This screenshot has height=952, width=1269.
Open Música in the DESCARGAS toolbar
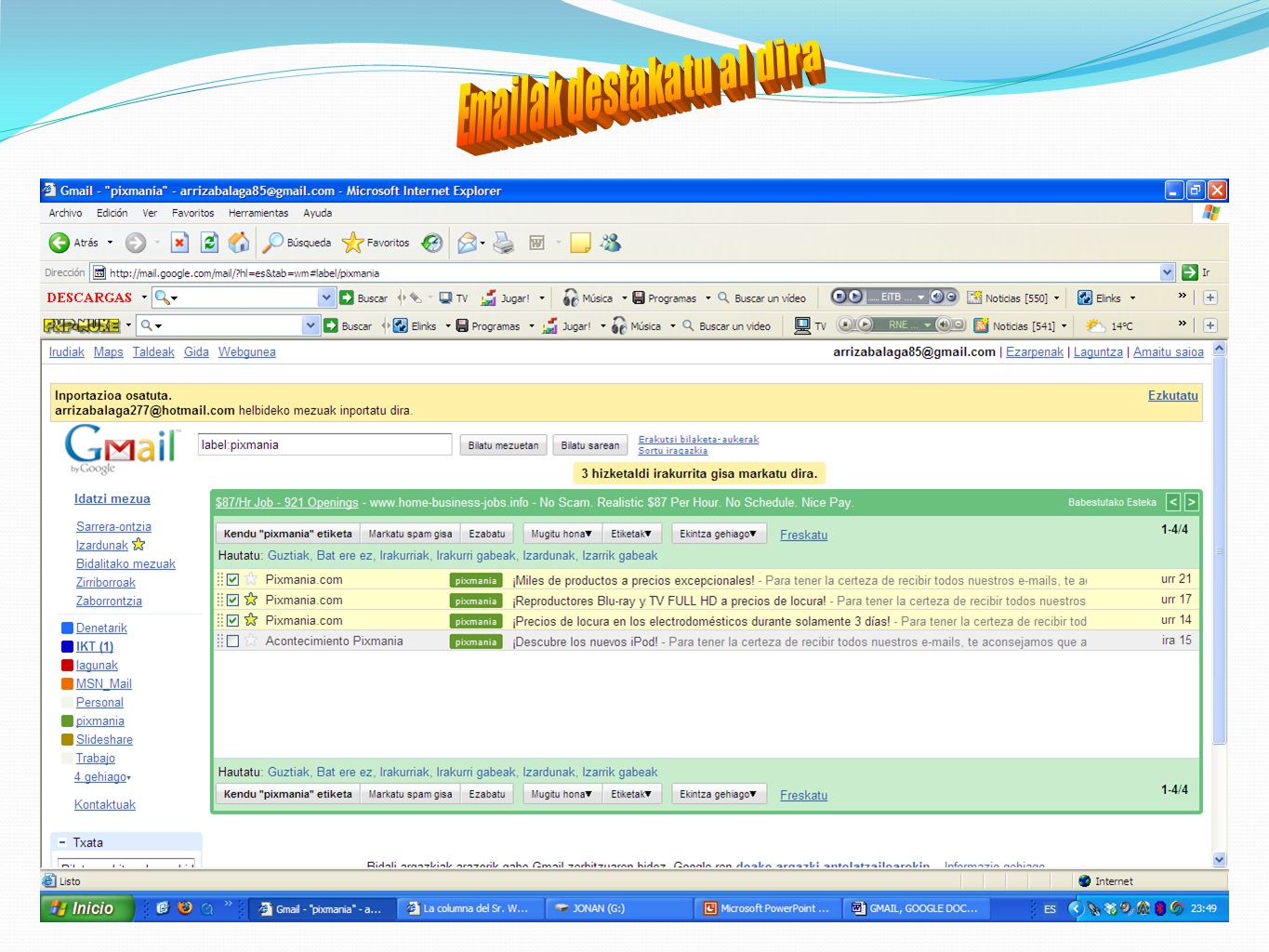588,297
